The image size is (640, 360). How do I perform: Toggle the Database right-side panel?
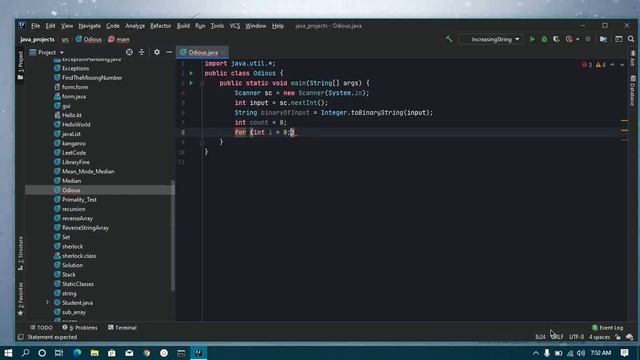pos(633,90)
